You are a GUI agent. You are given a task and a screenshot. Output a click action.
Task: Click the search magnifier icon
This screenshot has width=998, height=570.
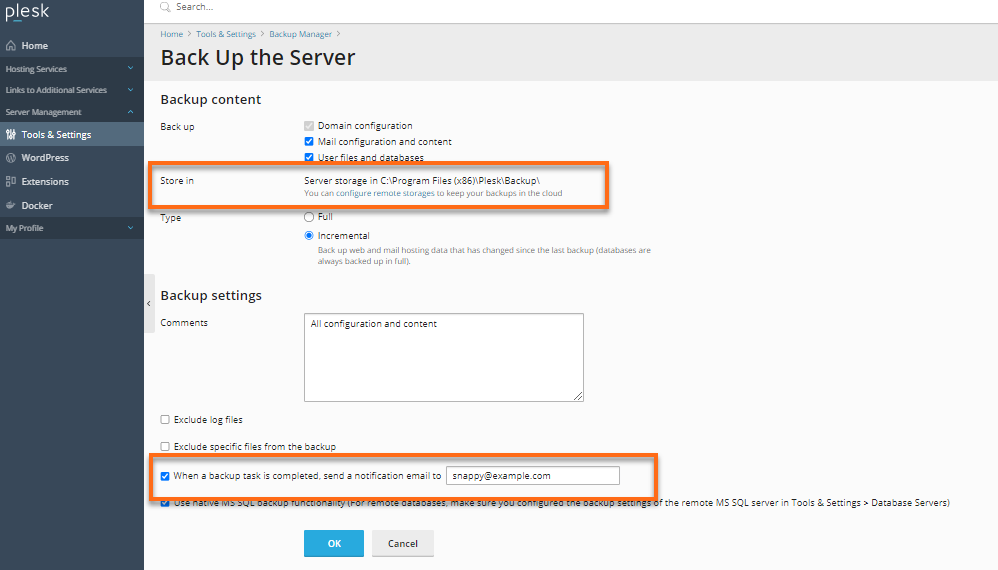(165, 7)
